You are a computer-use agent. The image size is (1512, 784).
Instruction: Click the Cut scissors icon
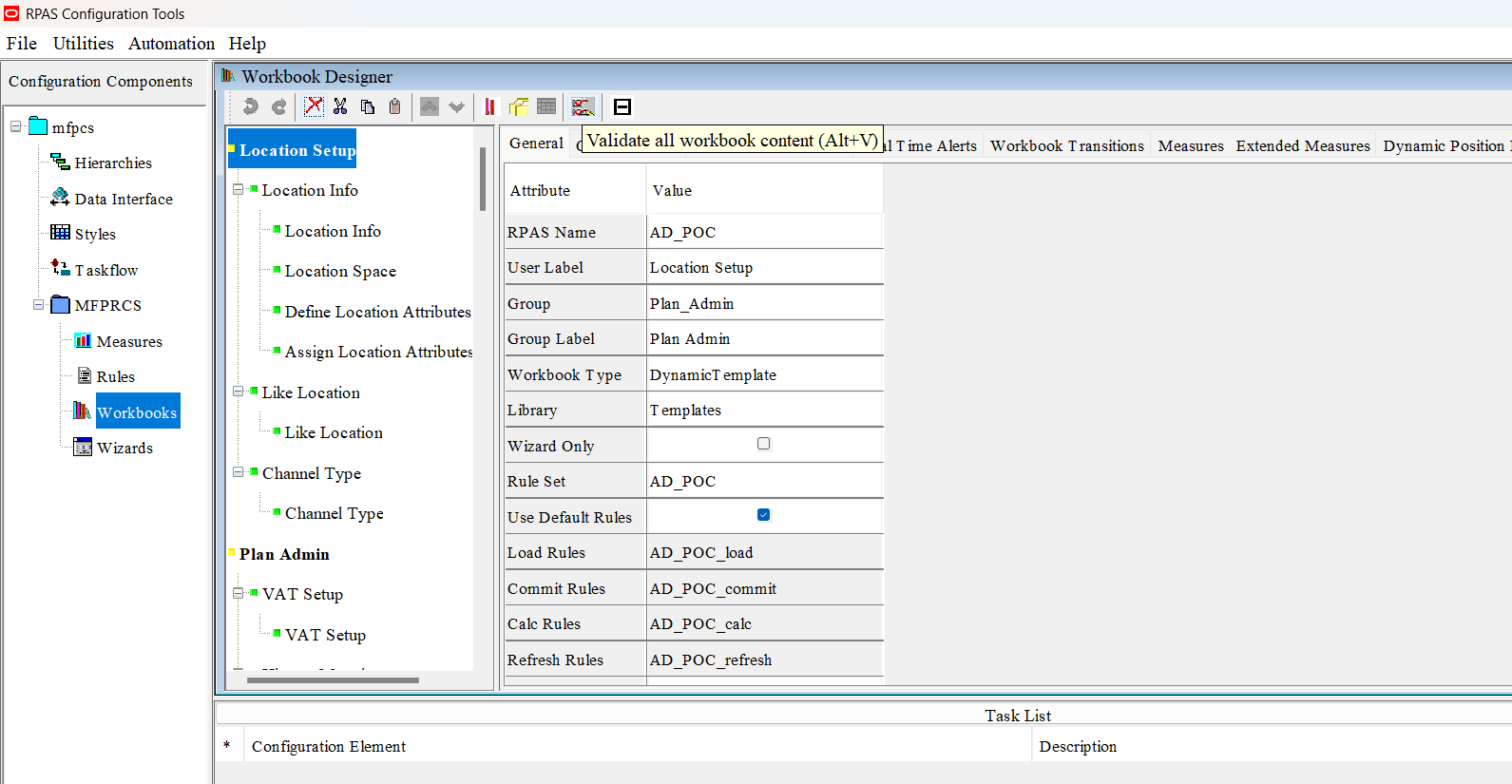point(340,106)
